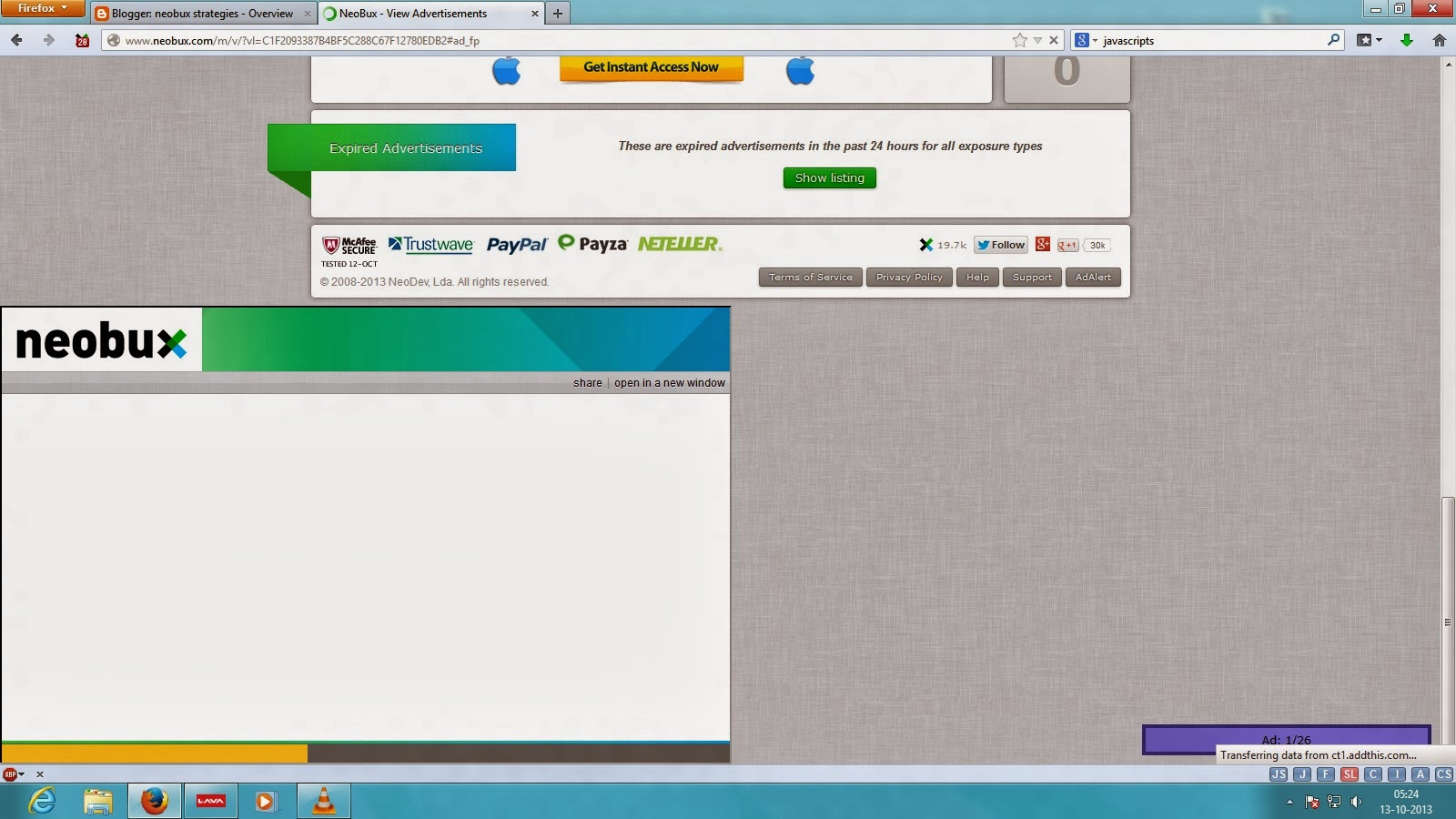Open the media player icon on taskbar

[x=265, y=801]
